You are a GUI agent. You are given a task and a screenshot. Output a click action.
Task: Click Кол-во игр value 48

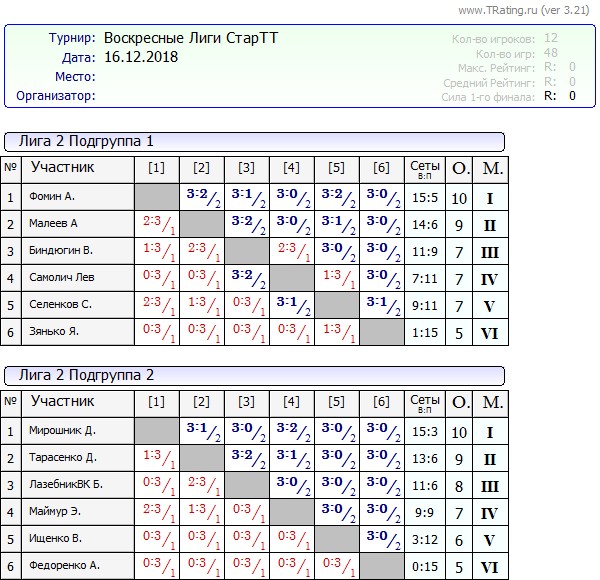point(551,53)
